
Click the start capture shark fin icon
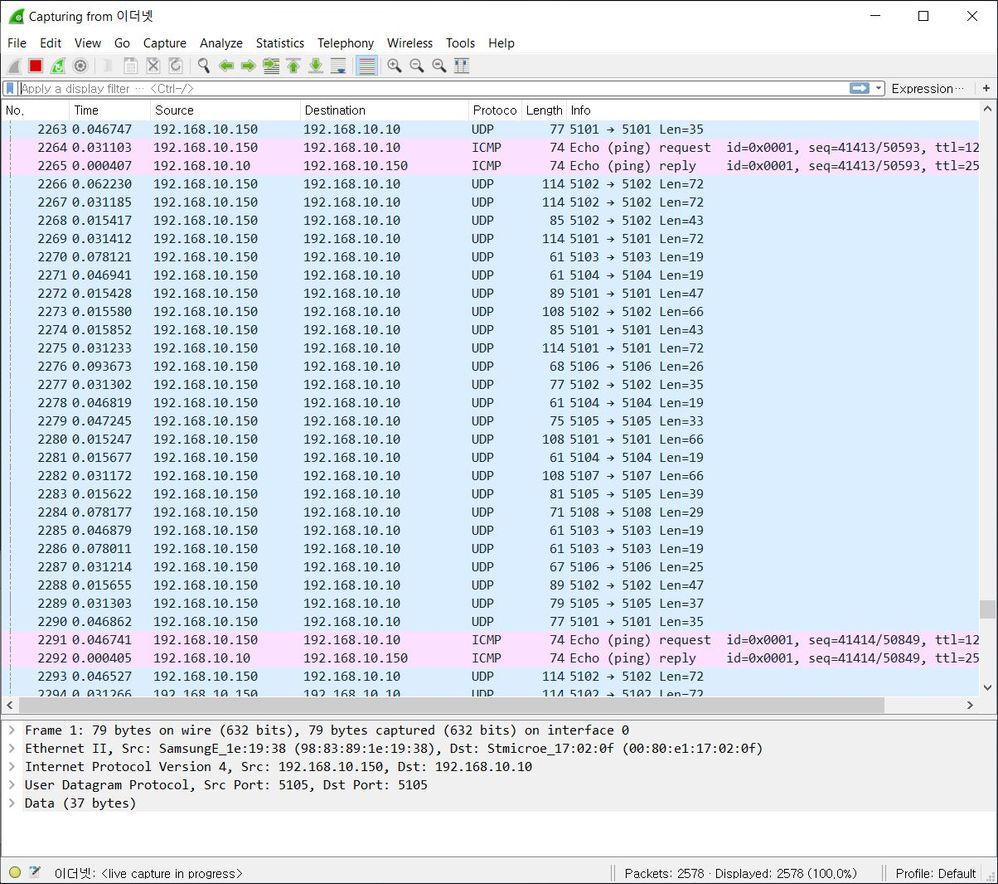(x=14, y=66)
